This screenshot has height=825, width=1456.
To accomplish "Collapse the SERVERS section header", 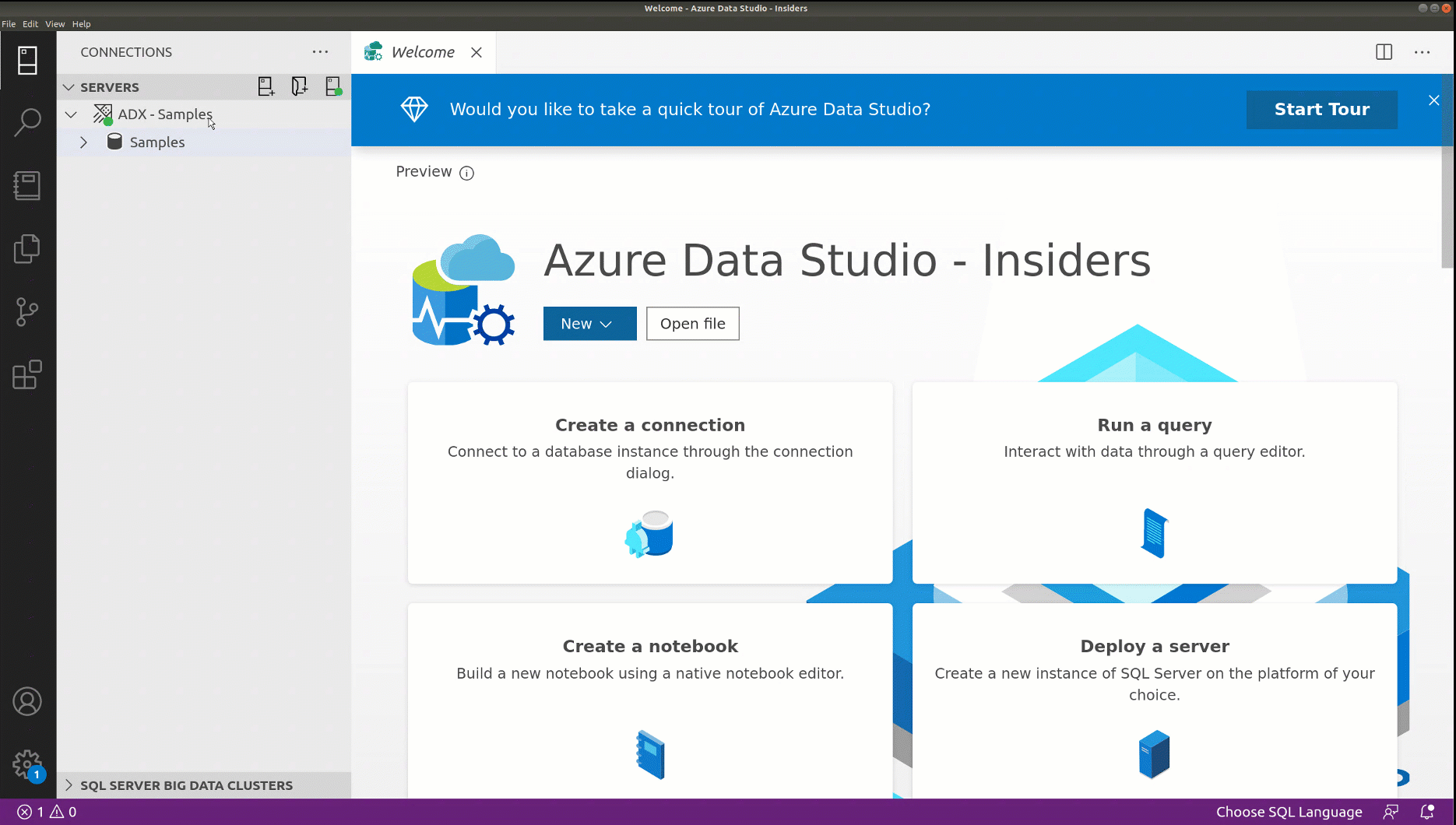I will pyautogui.click(x=70, y=86).
